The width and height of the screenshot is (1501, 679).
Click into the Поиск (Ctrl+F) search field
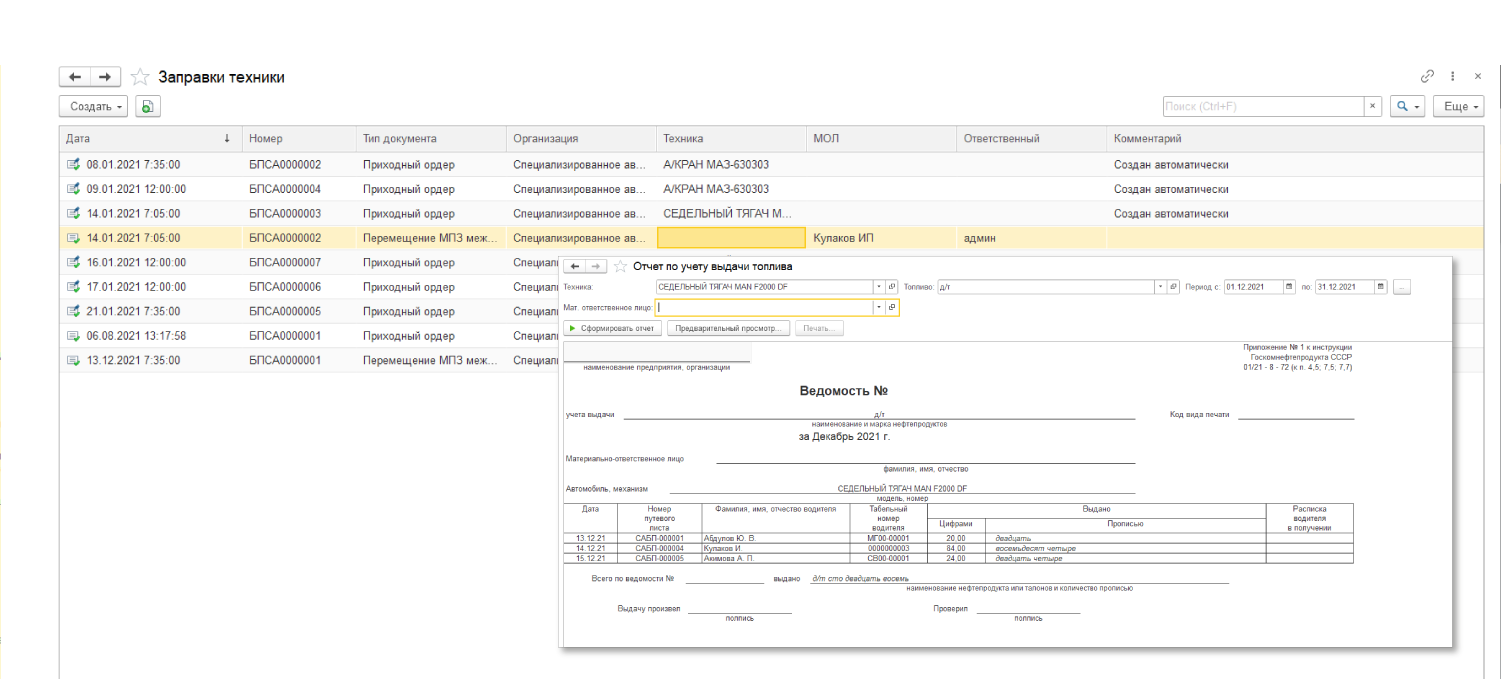coord(1263,106)
